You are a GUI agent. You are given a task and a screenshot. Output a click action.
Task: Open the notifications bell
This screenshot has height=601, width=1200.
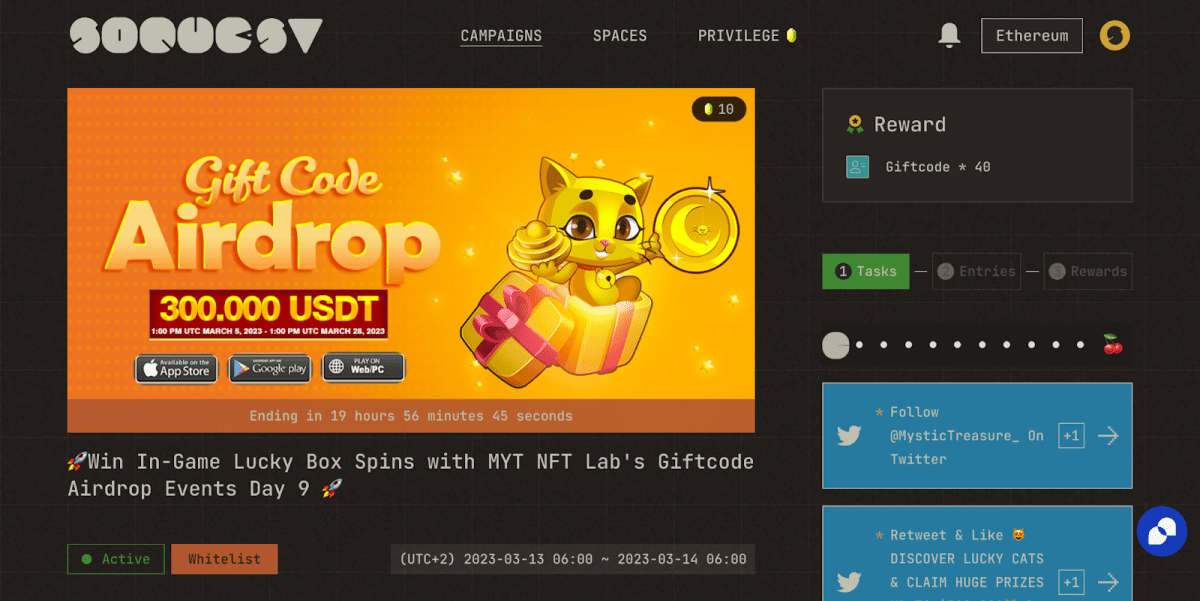point(949,35)
